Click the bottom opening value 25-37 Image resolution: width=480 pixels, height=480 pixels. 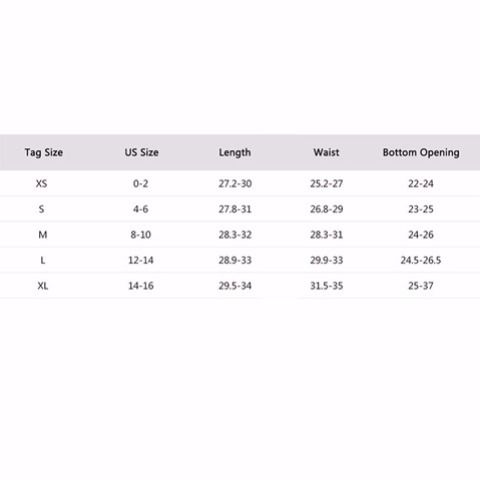pyautogui.click(x=421, y=286)
